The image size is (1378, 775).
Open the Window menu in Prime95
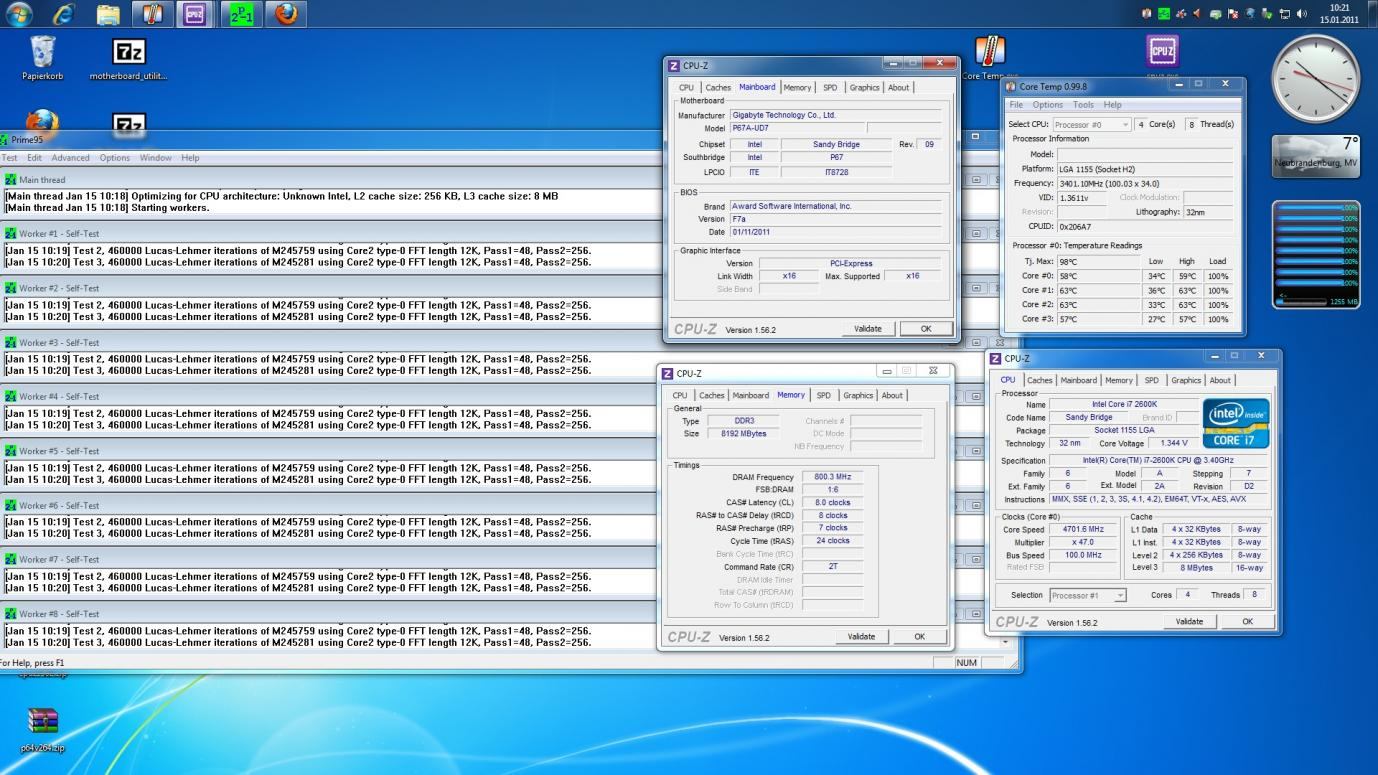(156, 158)
